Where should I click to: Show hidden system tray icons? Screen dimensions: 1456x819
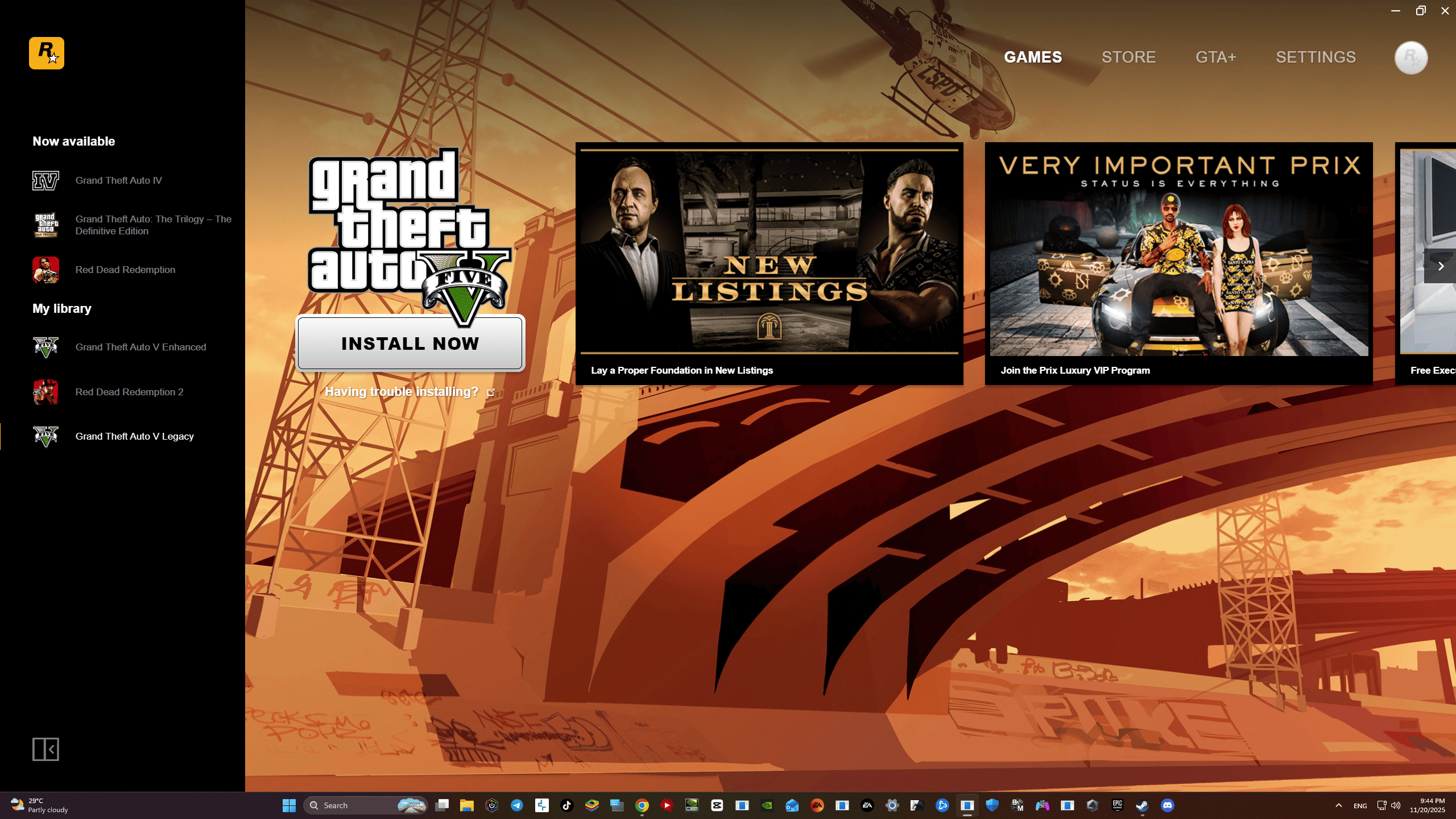point(1339,805)
